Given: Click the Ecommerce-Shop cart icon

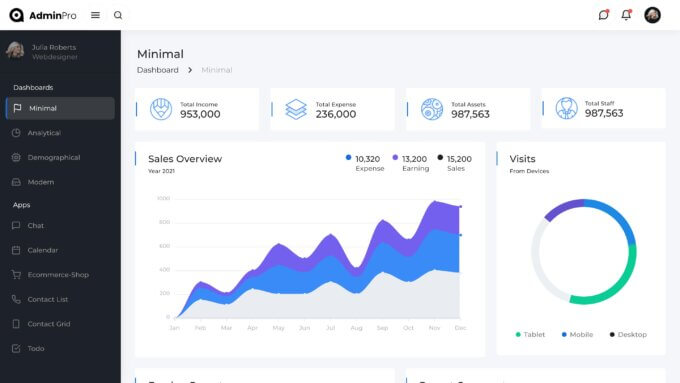Looking at the screenshot, I should click(16, 275).
